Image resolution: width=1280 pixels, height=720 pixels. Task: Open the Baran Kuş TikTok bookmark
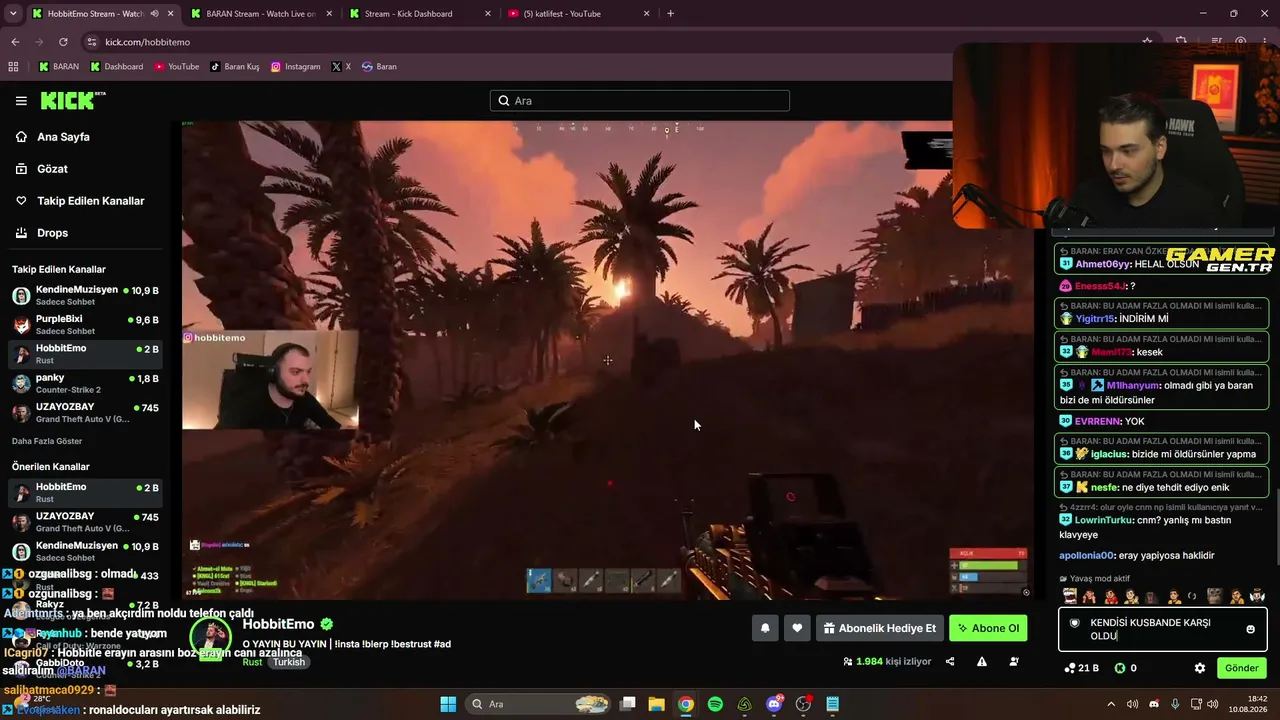pyautogui.click(x=235, y=67)
